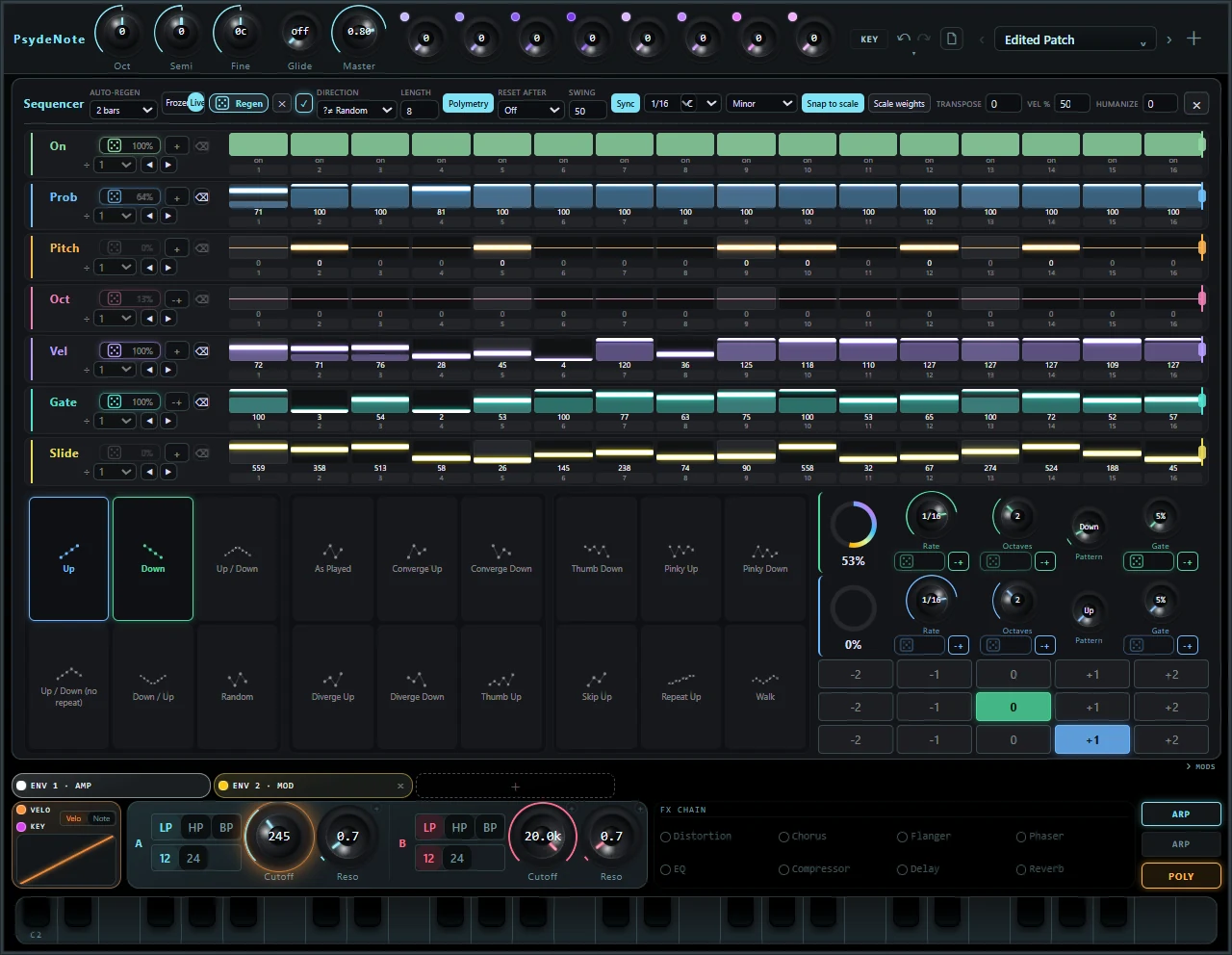Click the plus icon next to patch selector
The width and height of the screenshot is (1232, 955).
coord(1194,39)
